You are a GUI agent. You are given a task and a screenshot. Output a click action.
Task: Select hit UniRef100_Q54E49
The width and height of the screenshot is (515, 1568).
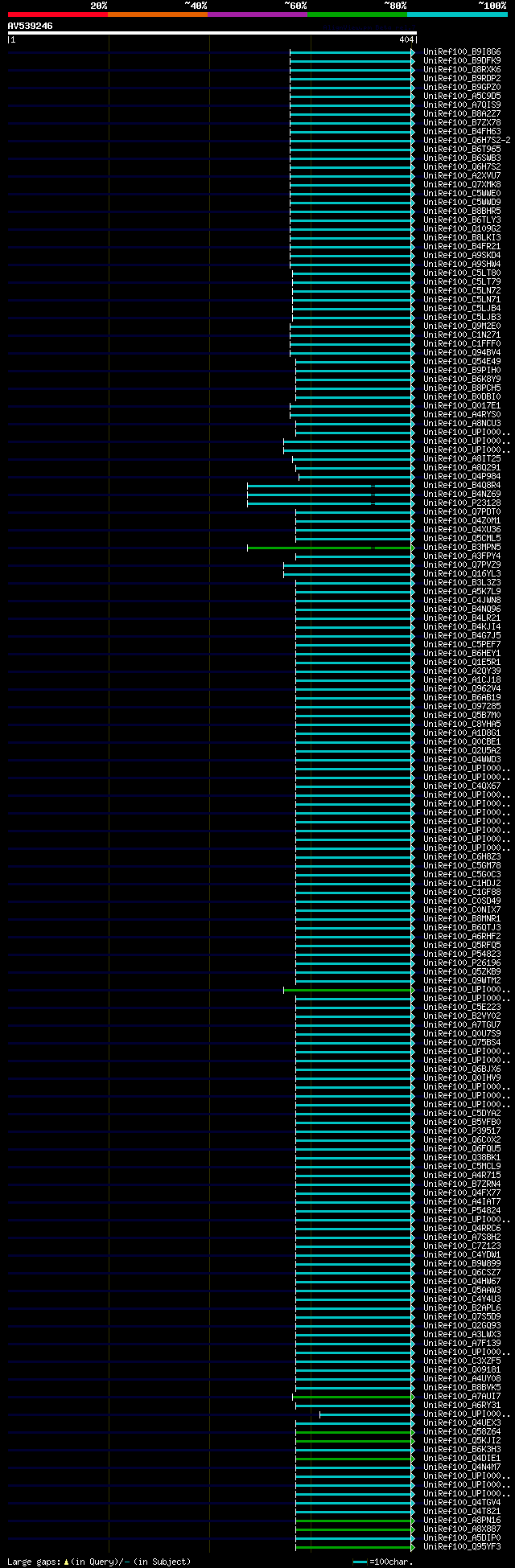tap(462, 361)
